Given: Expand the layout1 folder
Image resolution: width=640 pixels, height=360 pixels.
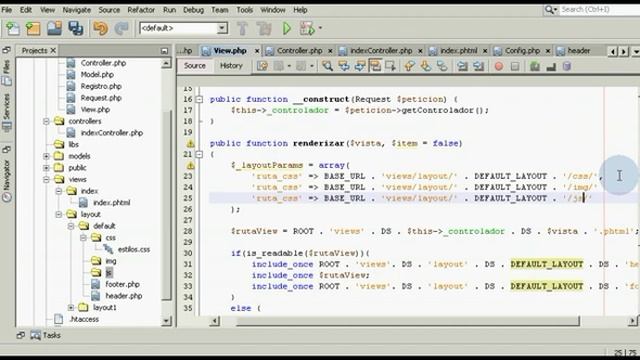Looking at the screenshot, I should (71, 307).
